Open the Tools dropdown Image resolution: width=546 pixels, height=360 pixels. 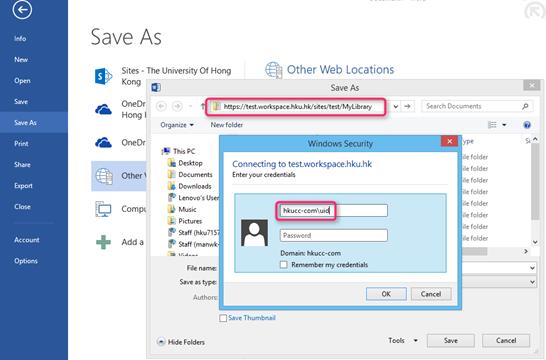coord(403,341)
